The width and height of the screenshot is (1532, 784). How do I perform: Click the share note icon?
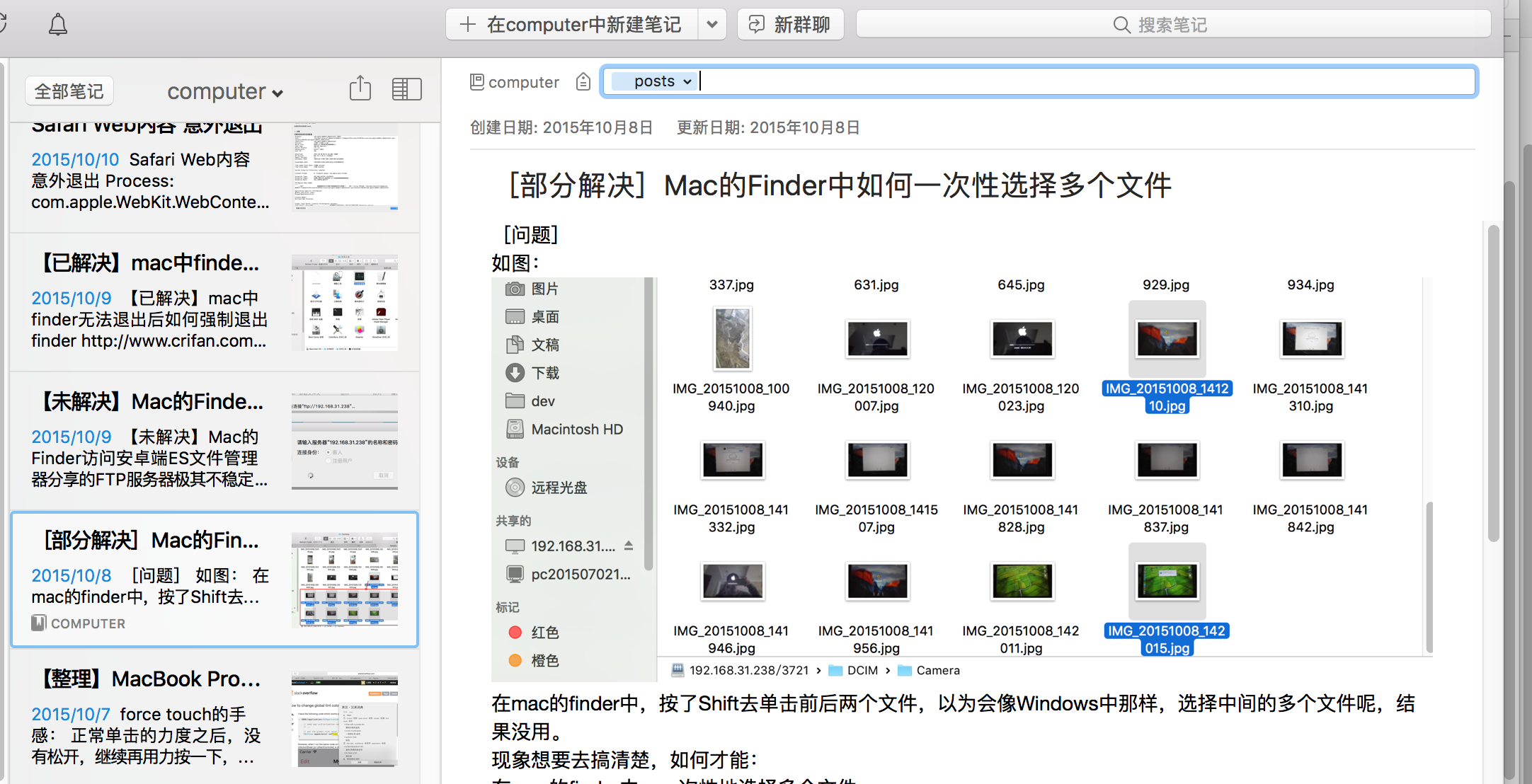360,89
